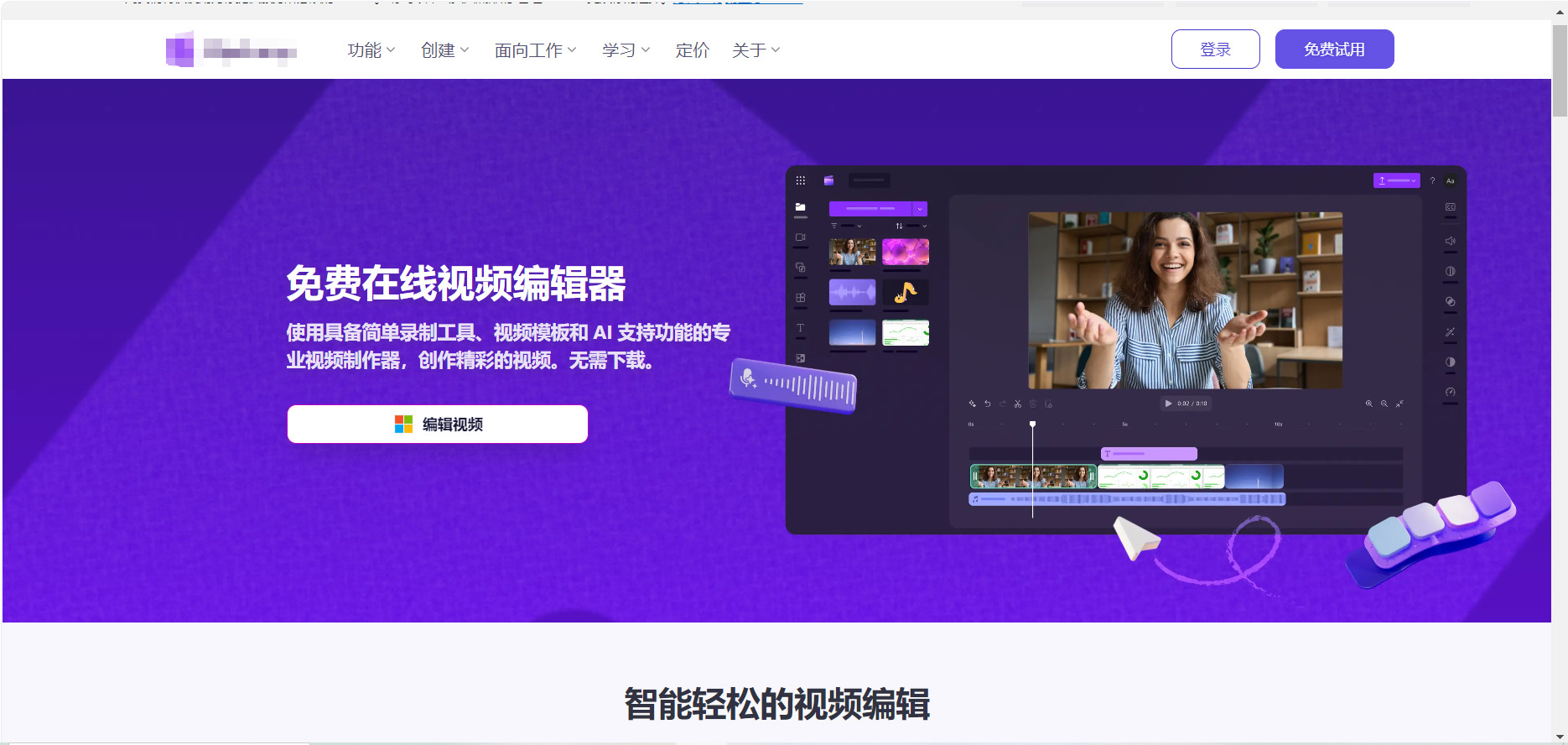Click the 免费试用 button
The height and width of the screenshot is (745, 1568).
pos(1335,49)
